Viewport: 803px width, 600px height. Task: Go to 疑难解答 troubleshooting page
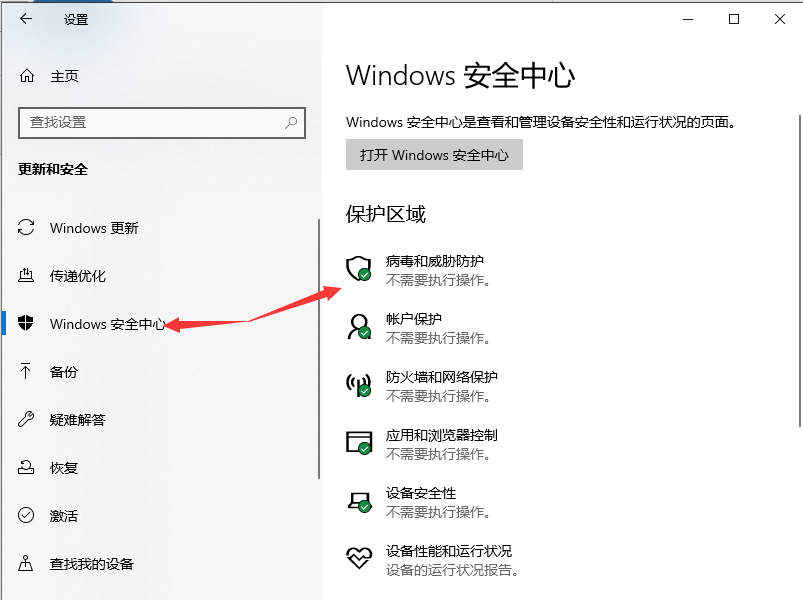tap(78, 420)
